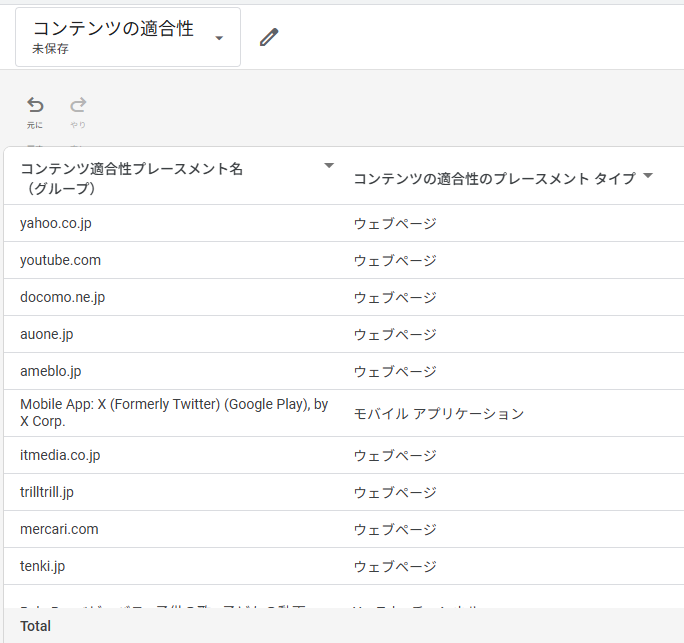Viewport: 684px width, 643px height.
Task: Click ウェブページ cell in the youtube.com row
Action: (x=395, y=260)
